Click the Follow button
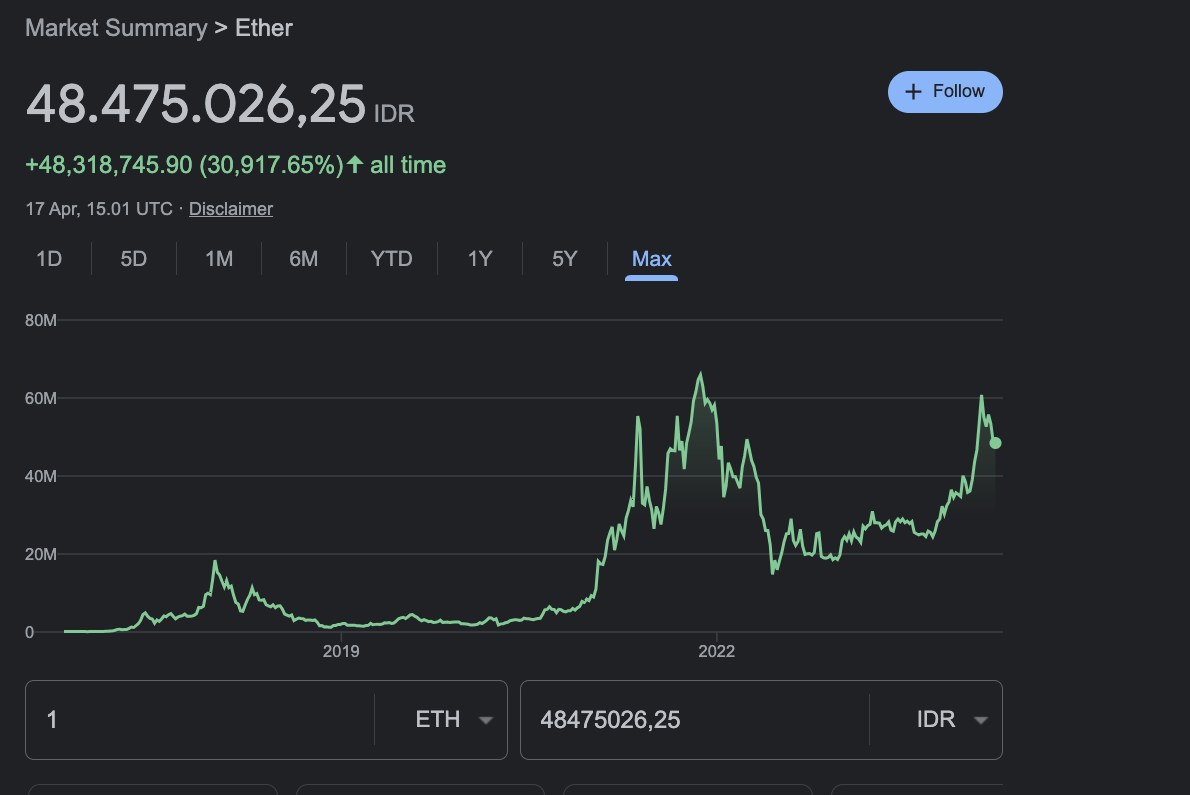 click(x=945, y=92)
